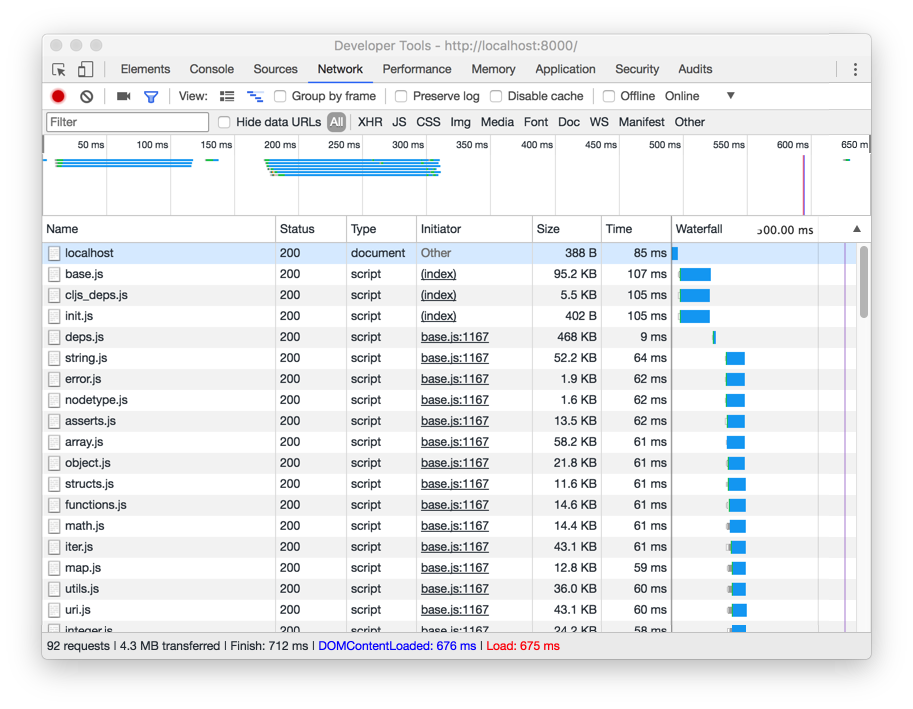Viewport: 913px width, 709px height.
Task: Open base.js:1167 initiator link for map.js
Action: coord(455,568)
